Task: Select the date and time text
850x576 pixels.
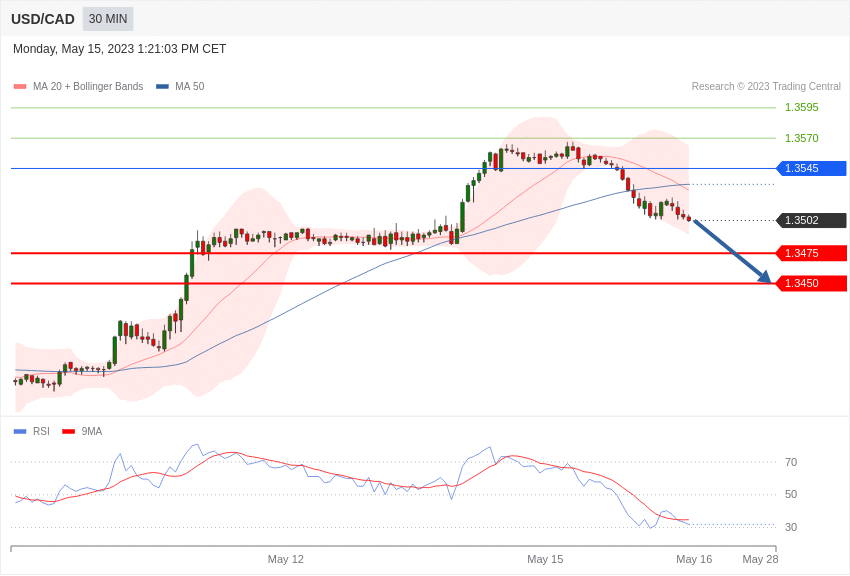Action: [119, 49]
